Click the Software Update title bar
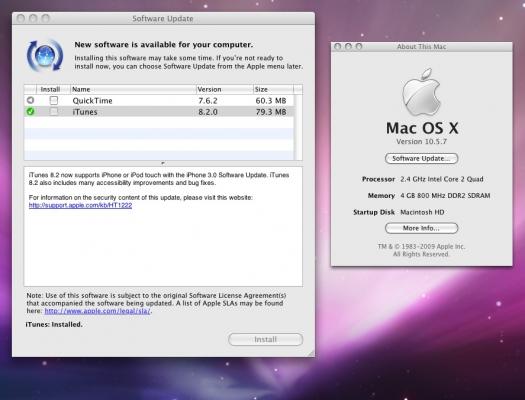 coord(163,18)
